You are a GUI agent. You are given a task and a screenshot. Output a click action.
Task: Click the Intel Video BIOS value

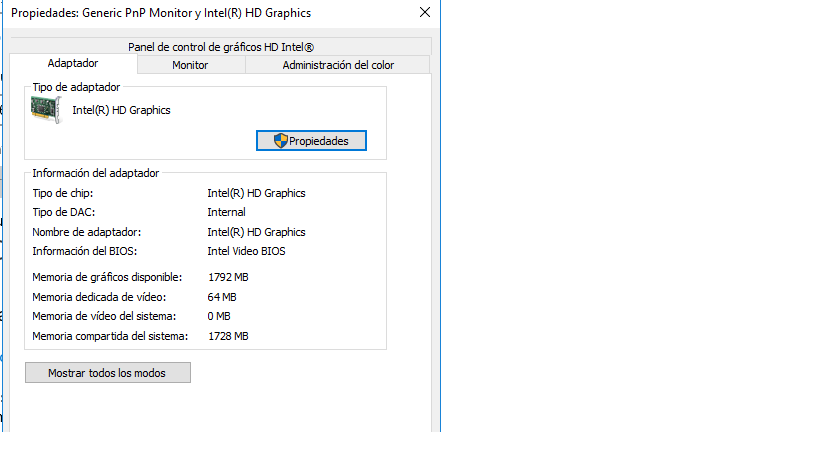pos(247,251)
